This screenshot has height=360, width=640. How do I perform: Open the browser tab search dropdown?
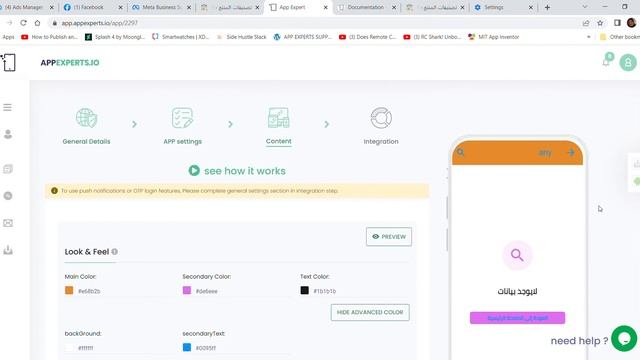click(x=584, y=7)
